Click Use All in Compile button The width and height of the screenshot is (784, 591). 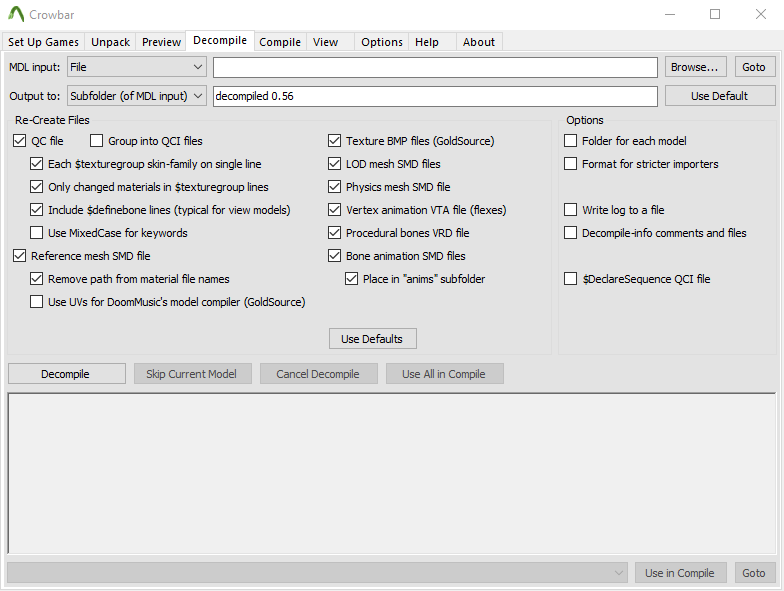point(444,374)
